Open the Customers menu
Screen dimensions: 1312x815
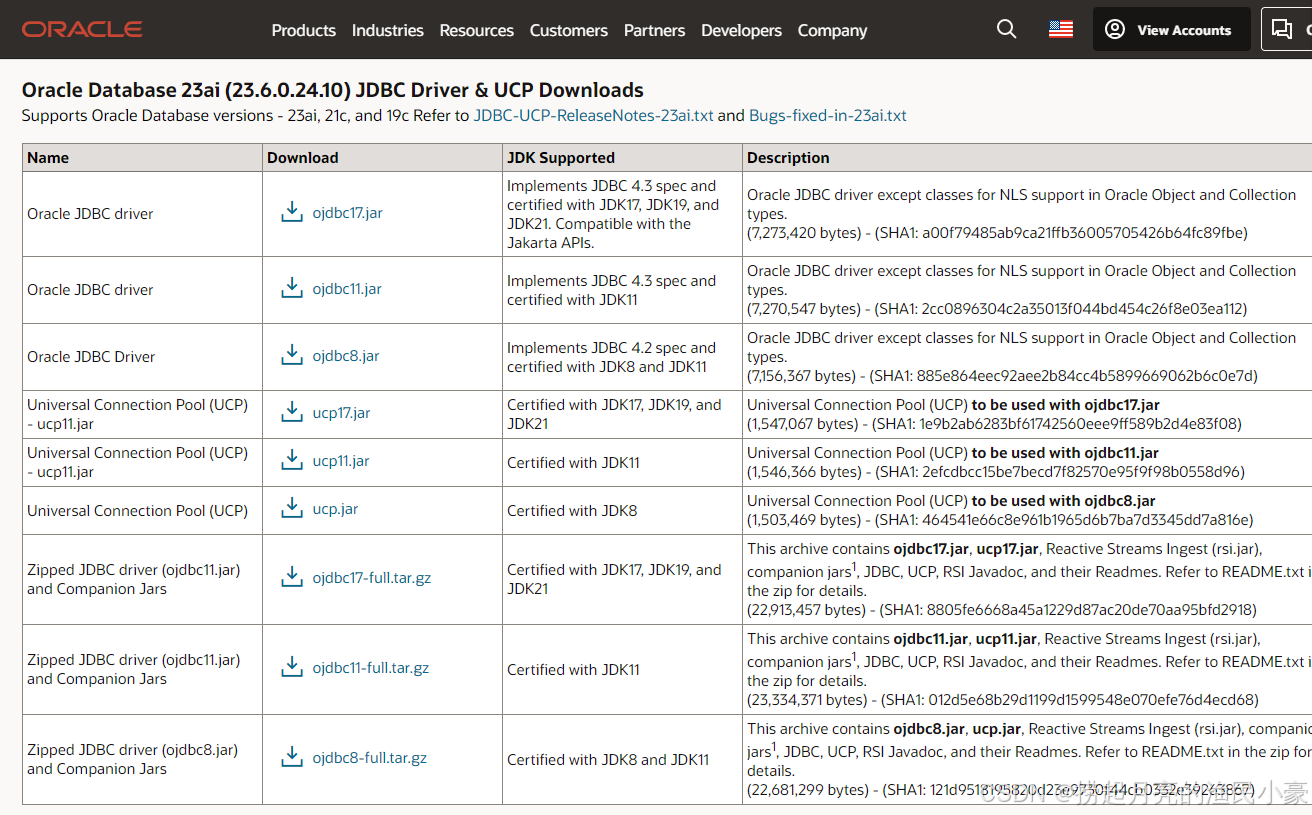pos(569,30)
